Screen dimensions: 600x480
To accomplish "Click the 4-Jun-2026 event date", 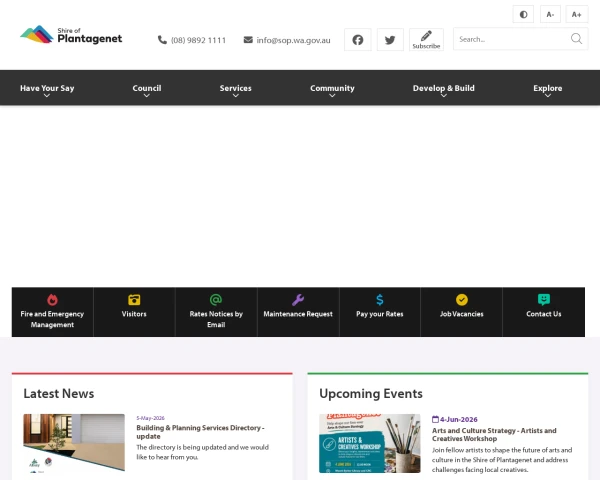I will tap(458, 419).
